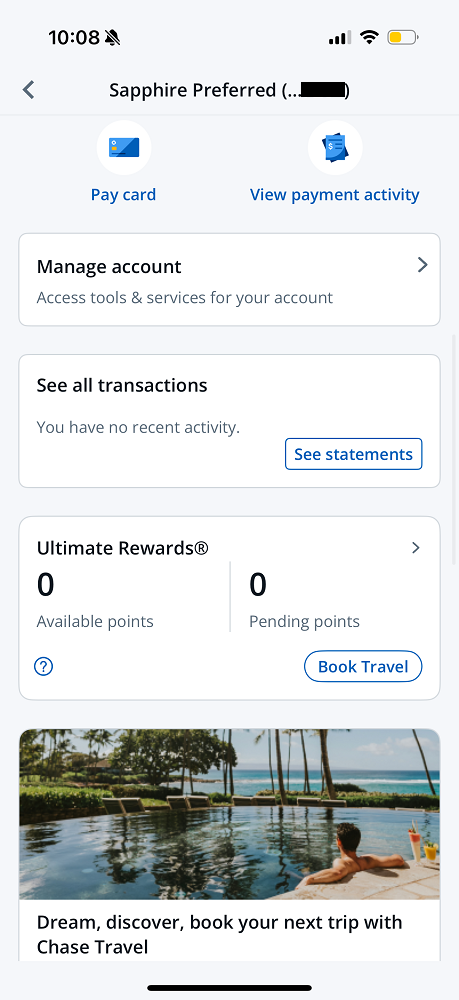The width and height of the screenshot is (459, 1000).
Task: Open Ultimate Rewards chevron arrow
Action: coord(416,548)
